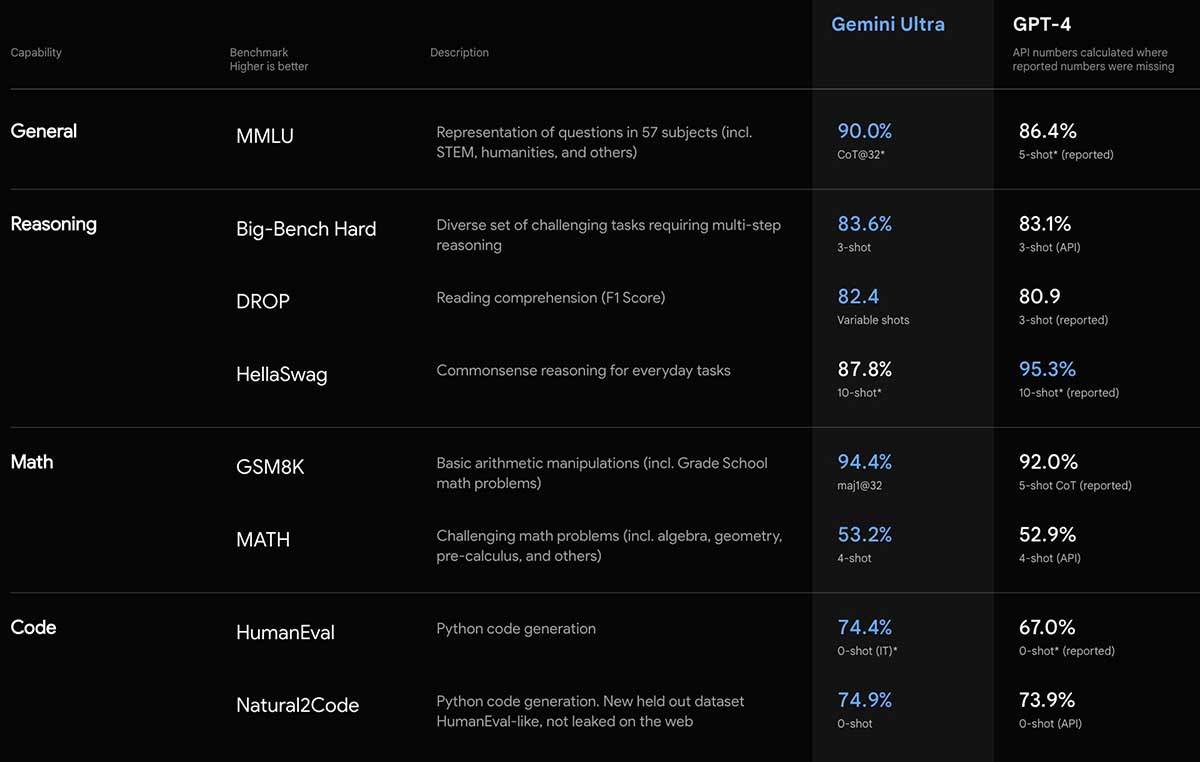Screen dimensions: 1200x762
Task: Click the GSM8K benchmark label
Action: (x=270, y=467)
